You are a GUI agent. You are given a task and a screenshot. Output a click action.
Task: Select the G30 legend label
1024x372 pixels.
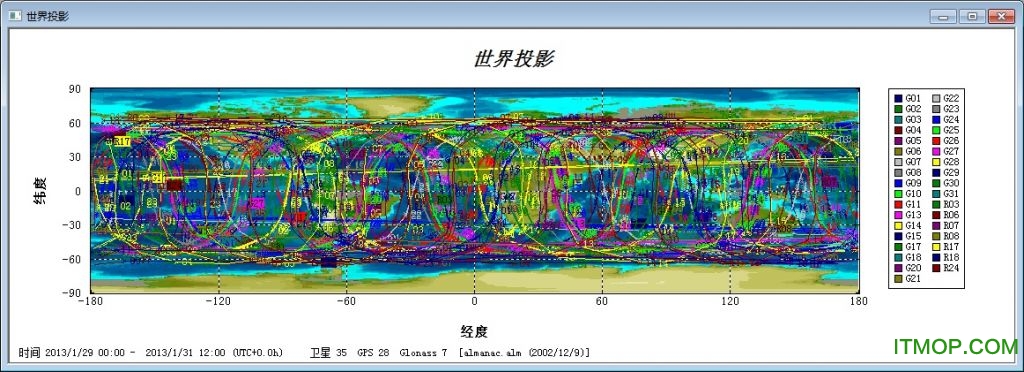952,183
